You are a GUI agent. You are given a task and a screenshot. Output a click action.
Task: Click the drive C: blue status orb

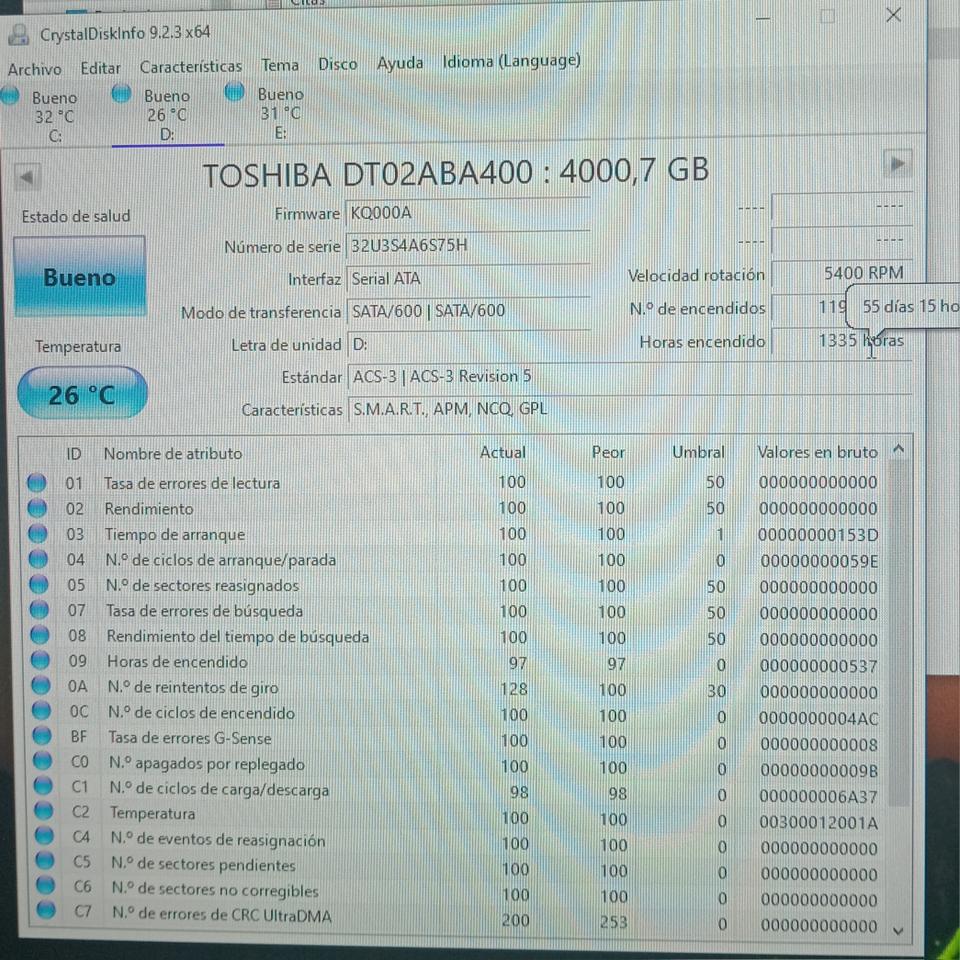point(9,95)
